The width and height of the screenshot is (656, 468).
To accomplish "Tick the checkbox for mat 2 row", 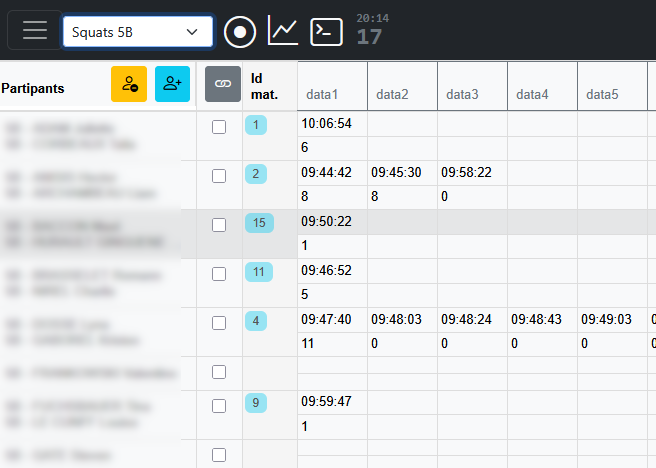I will 219,176.
